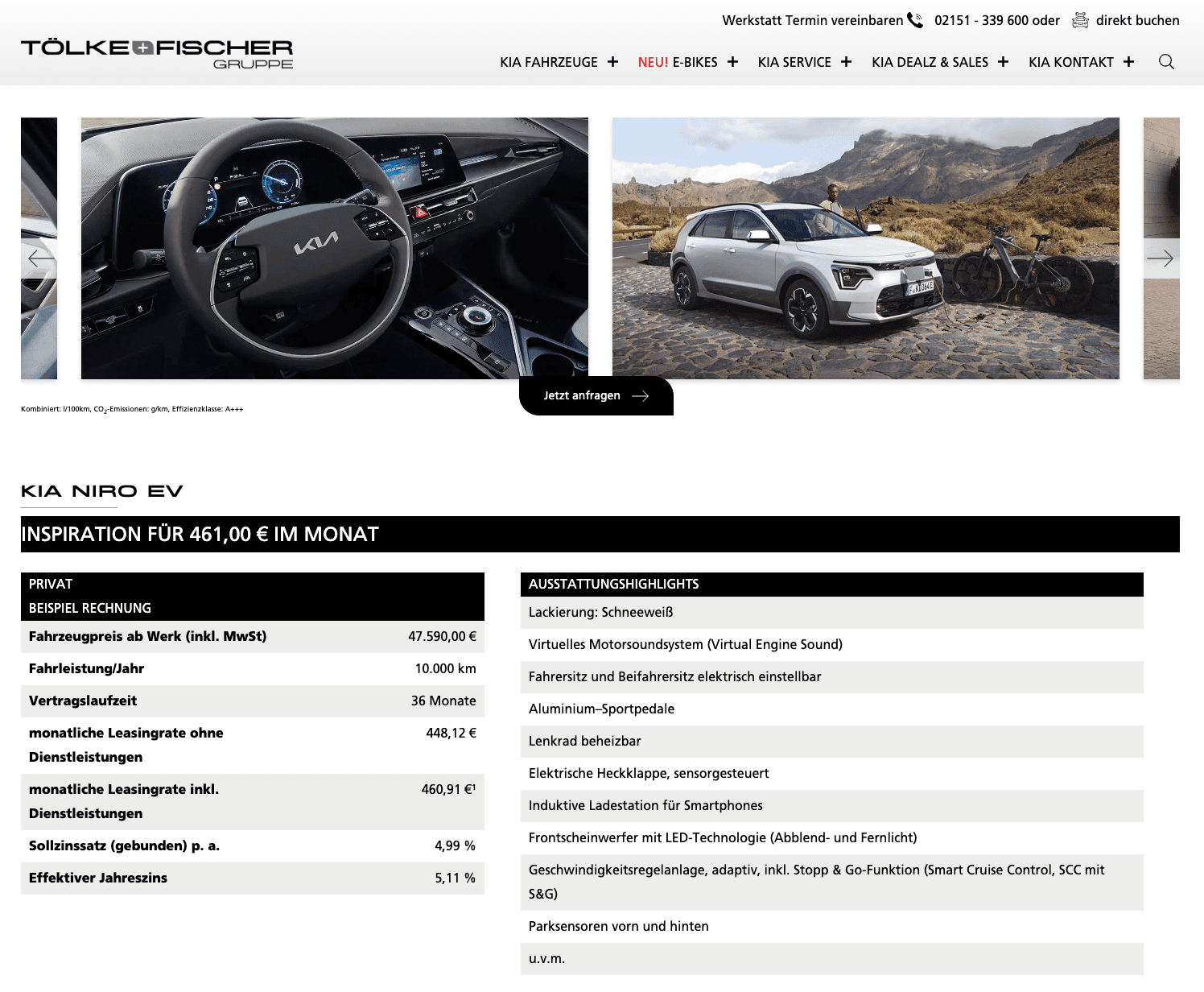The image size is (1204, 992).
Task: Click Frontscheinwerfer mit LED-Technologie row
Action: pos(832,837)
